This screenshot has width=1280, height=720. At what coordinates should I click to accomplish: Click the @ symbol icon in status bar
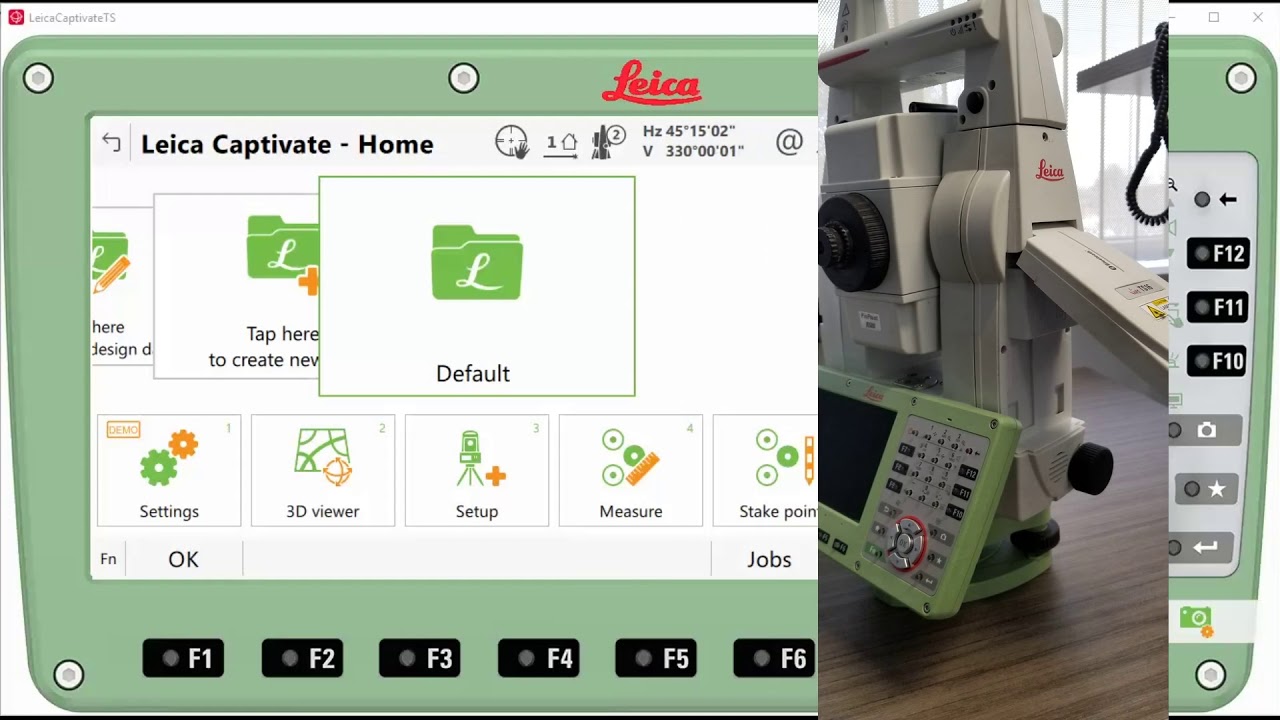(789, 143)
